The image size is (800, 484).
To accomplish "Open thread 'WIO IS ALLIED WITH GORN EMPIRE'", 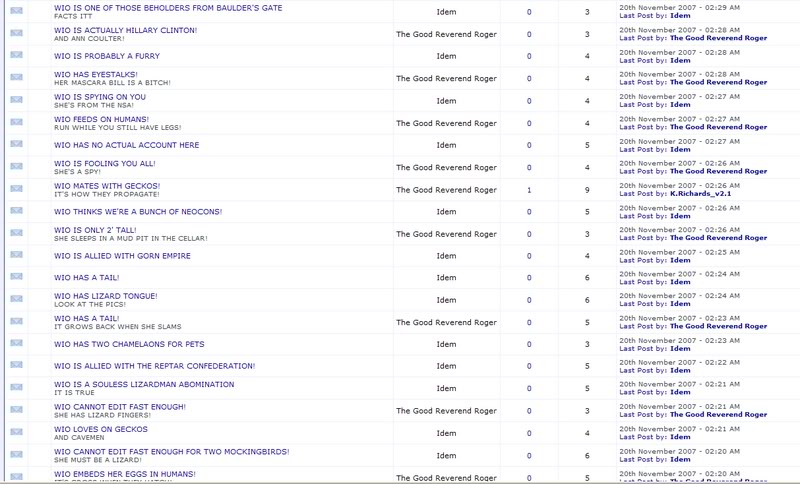I will click(x=122, y=256).
